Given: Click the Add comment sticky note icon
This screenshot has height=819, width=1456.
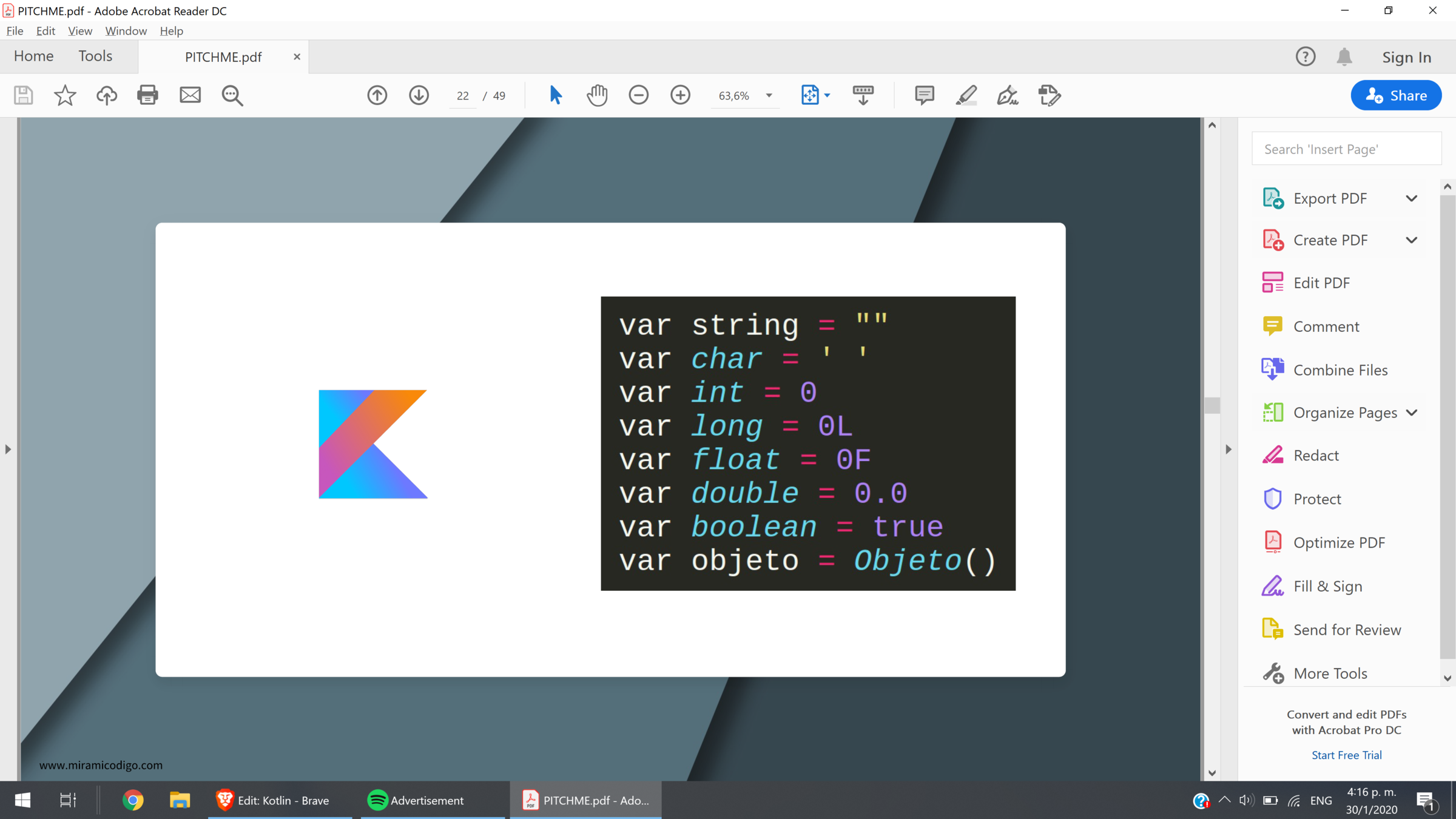Looking at the screenshot, I should pos(924,95).
